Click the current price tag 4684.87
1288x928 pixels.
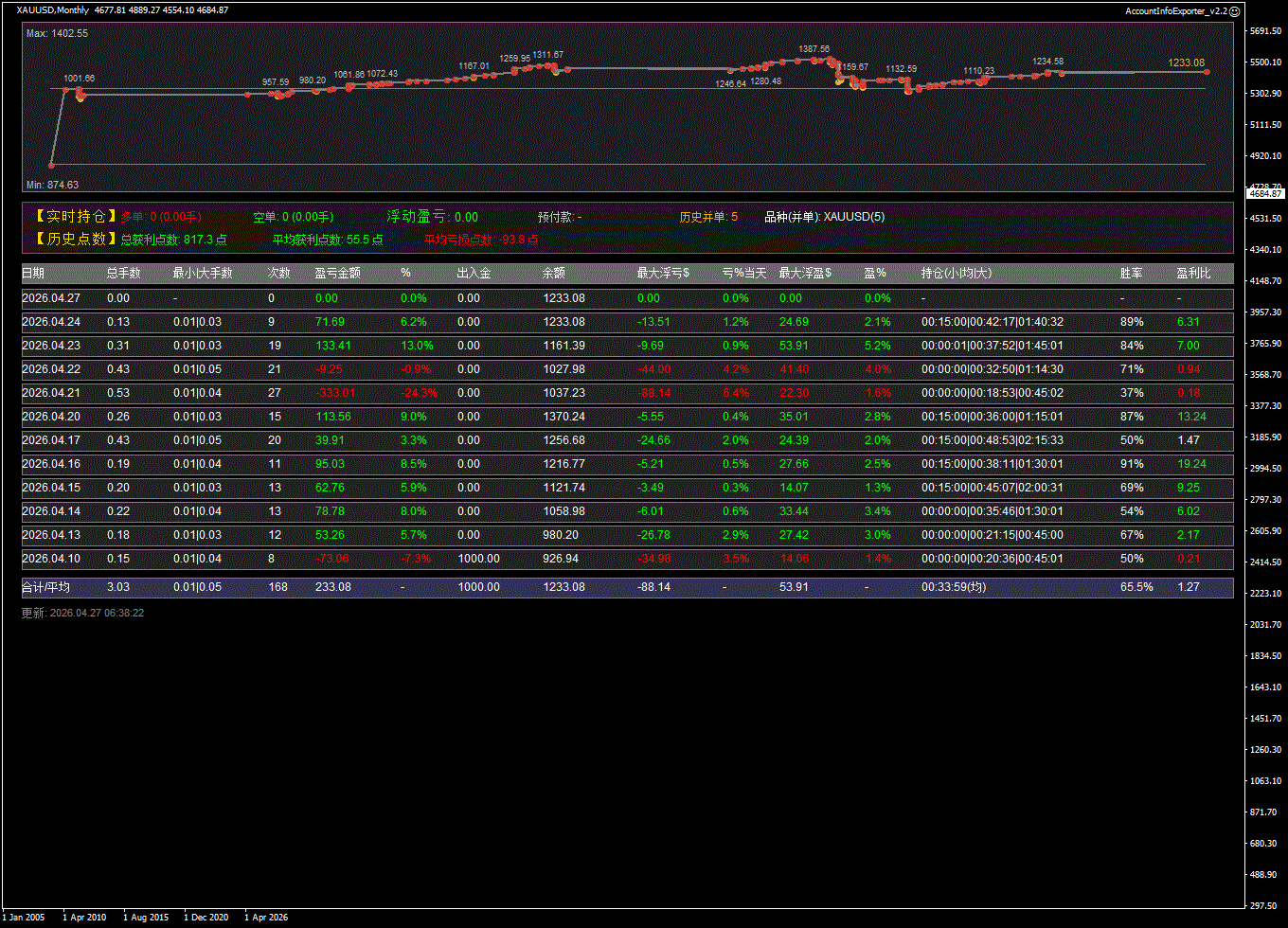click(x=1265, y=193)
